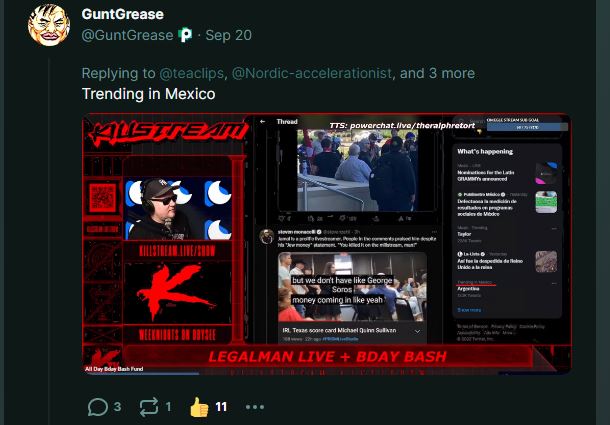Open the @Nordic-accelerationist mention
Image resolution: width=610 pixels, height=425 pixels.
point(312,73)
